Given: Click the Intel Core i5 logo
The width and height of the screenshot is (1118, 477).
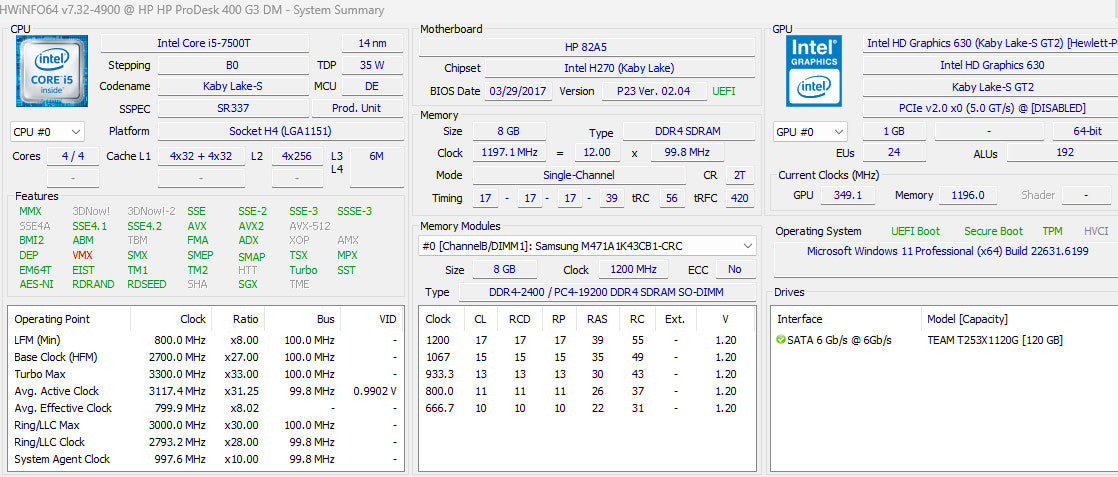Looking at the screenshot, I should point(52,70).
